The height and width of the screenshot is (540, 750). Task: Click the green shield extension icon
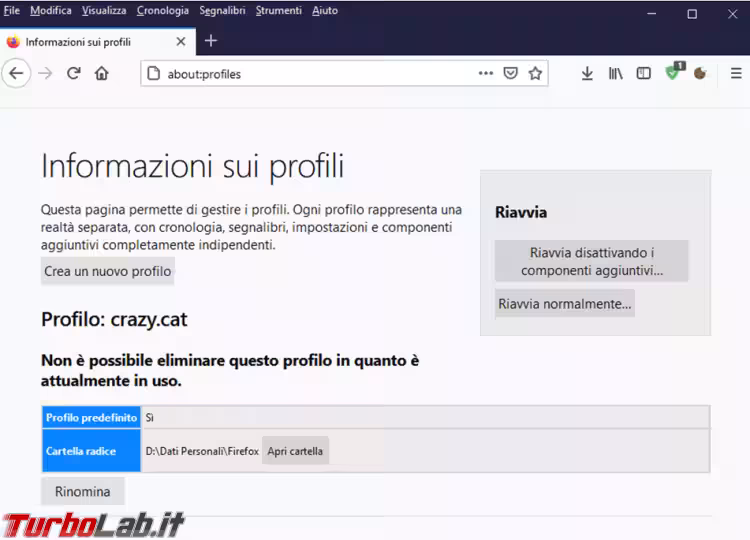pyautogui.click(x=673, y=73)
